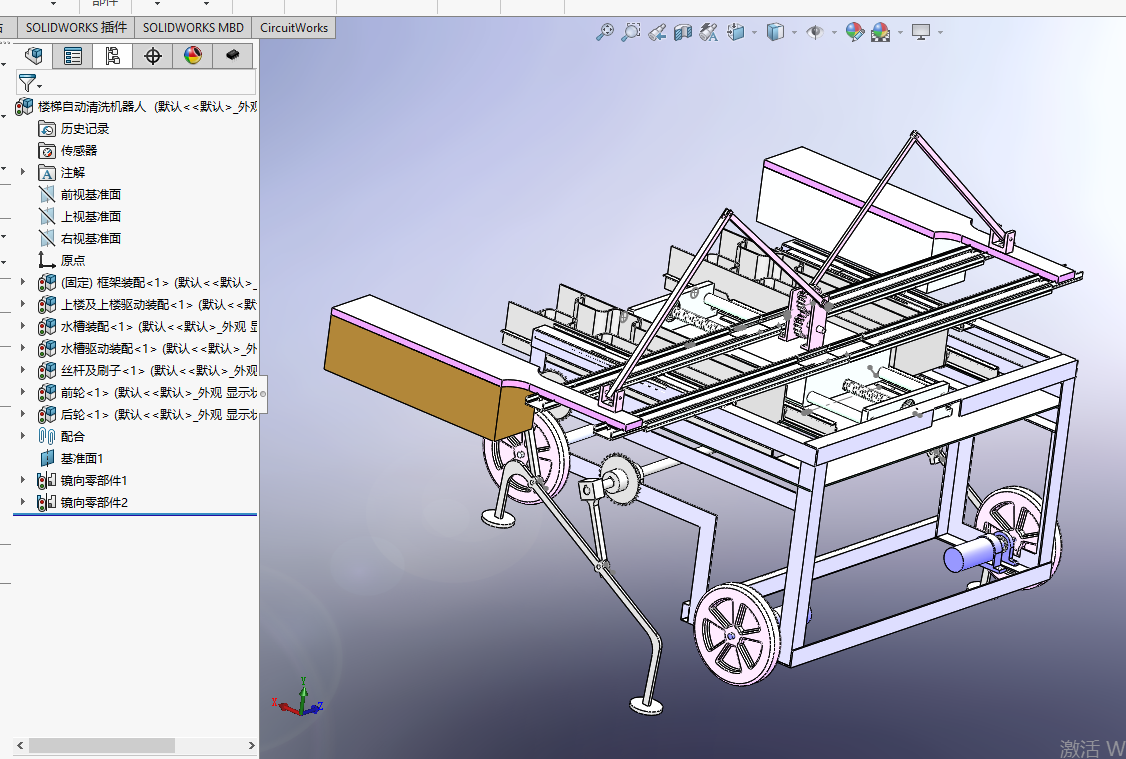
Task: Expand 镜向零部件2 node
Action: [x=23, y=502]
